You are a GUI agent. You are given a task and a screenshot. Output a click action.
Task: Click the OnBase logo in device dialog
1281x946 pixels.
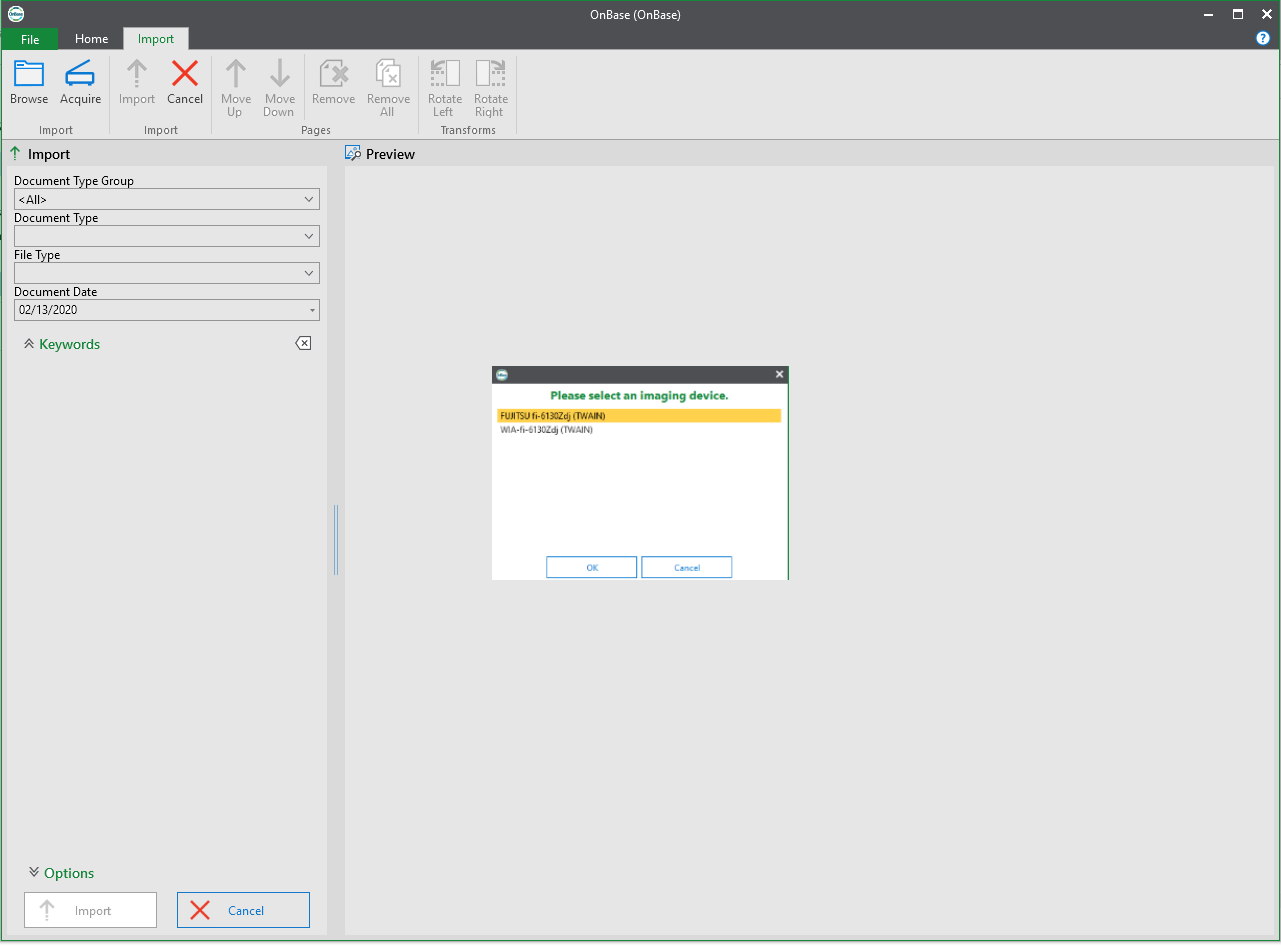point(502,374)
